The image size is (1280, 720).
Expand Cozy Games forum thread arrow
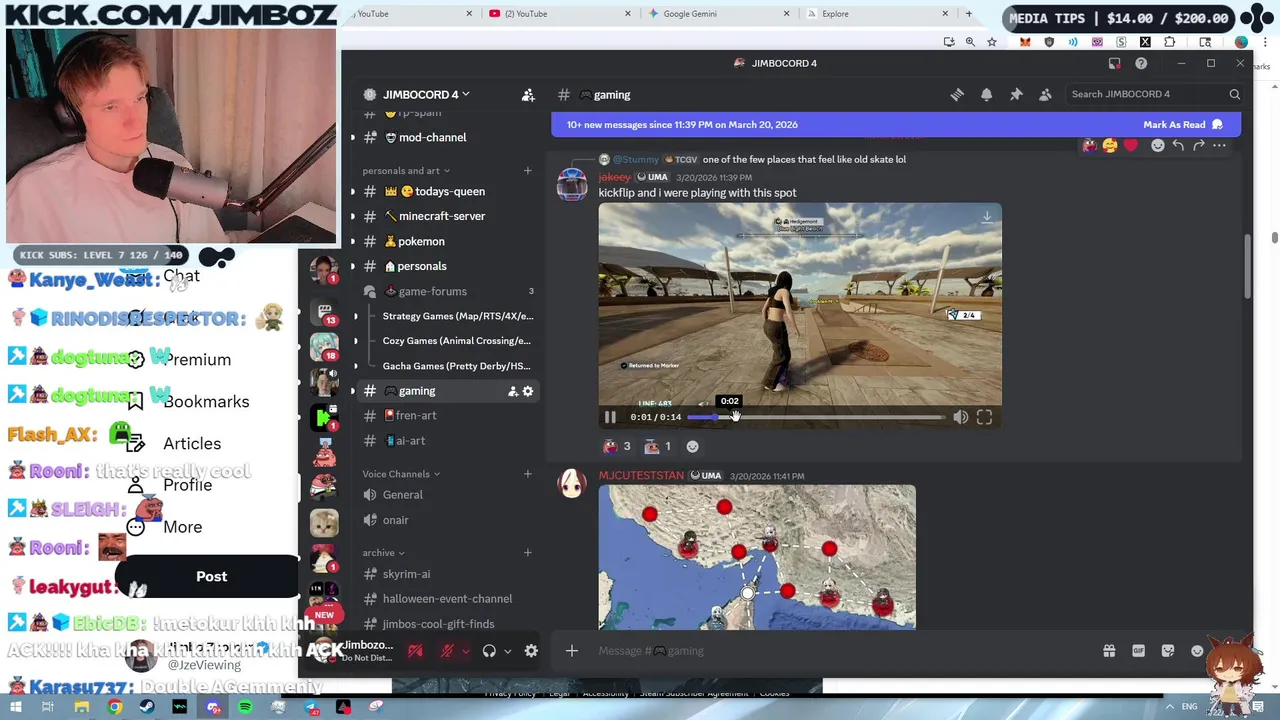pyautogui.click(x=355, y=341)
